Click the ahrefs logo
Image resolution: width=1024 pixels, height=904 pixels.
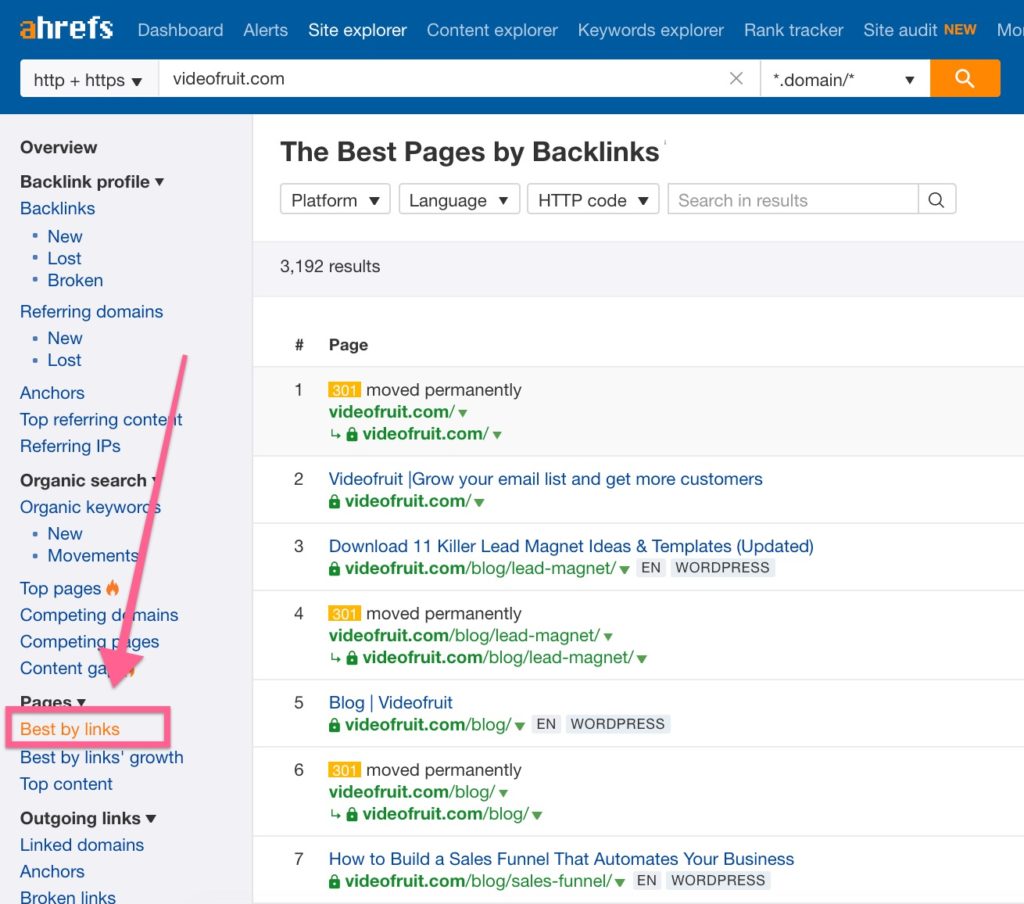click(66, 29)
